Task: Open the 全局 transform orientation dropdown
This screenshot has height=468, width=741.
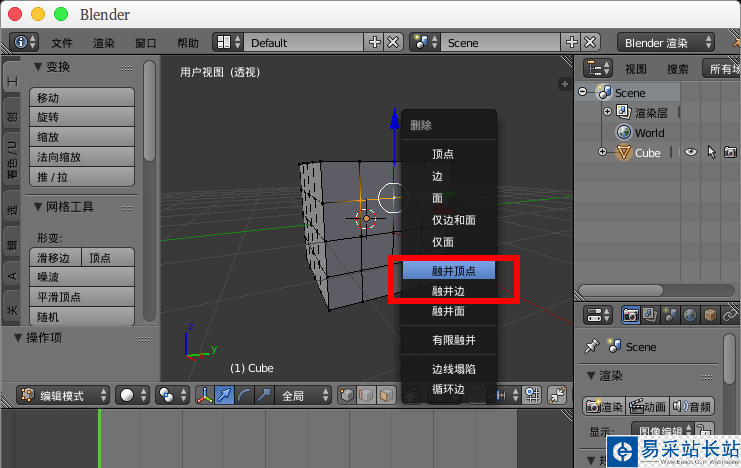Action: pyautogui.click(x=303, y=395)
